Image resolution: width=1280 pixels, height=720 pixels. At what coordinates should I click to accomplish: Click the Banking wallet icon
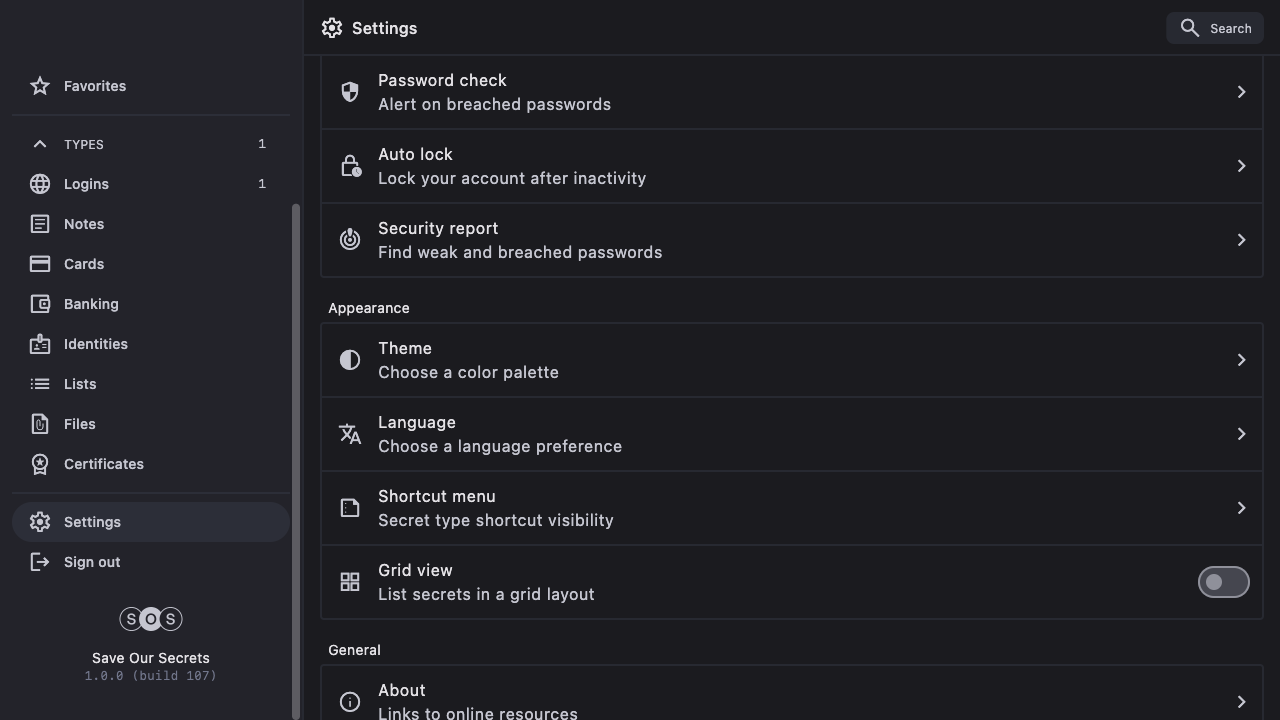pos(40,304)
